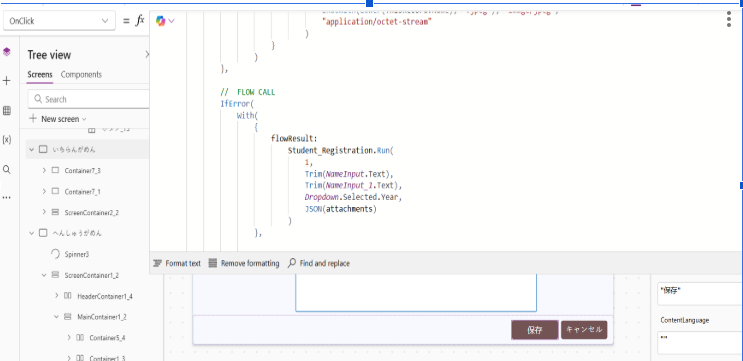This screenshot has height=361, width=743.
Task: Click the ContentLanguage value field
Action: [700, 343]
